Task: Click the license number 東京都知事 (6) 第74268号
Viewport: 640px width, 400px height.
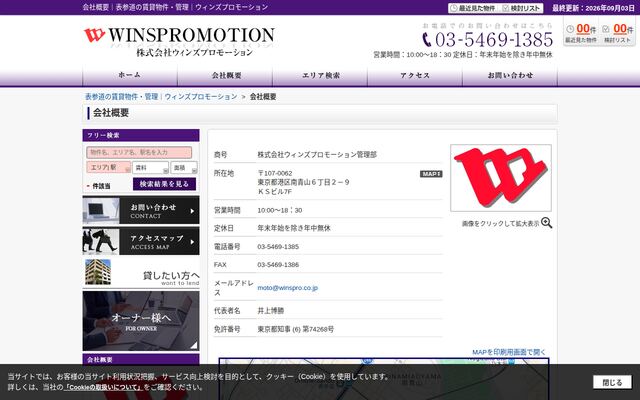Action: coord(296,329)
